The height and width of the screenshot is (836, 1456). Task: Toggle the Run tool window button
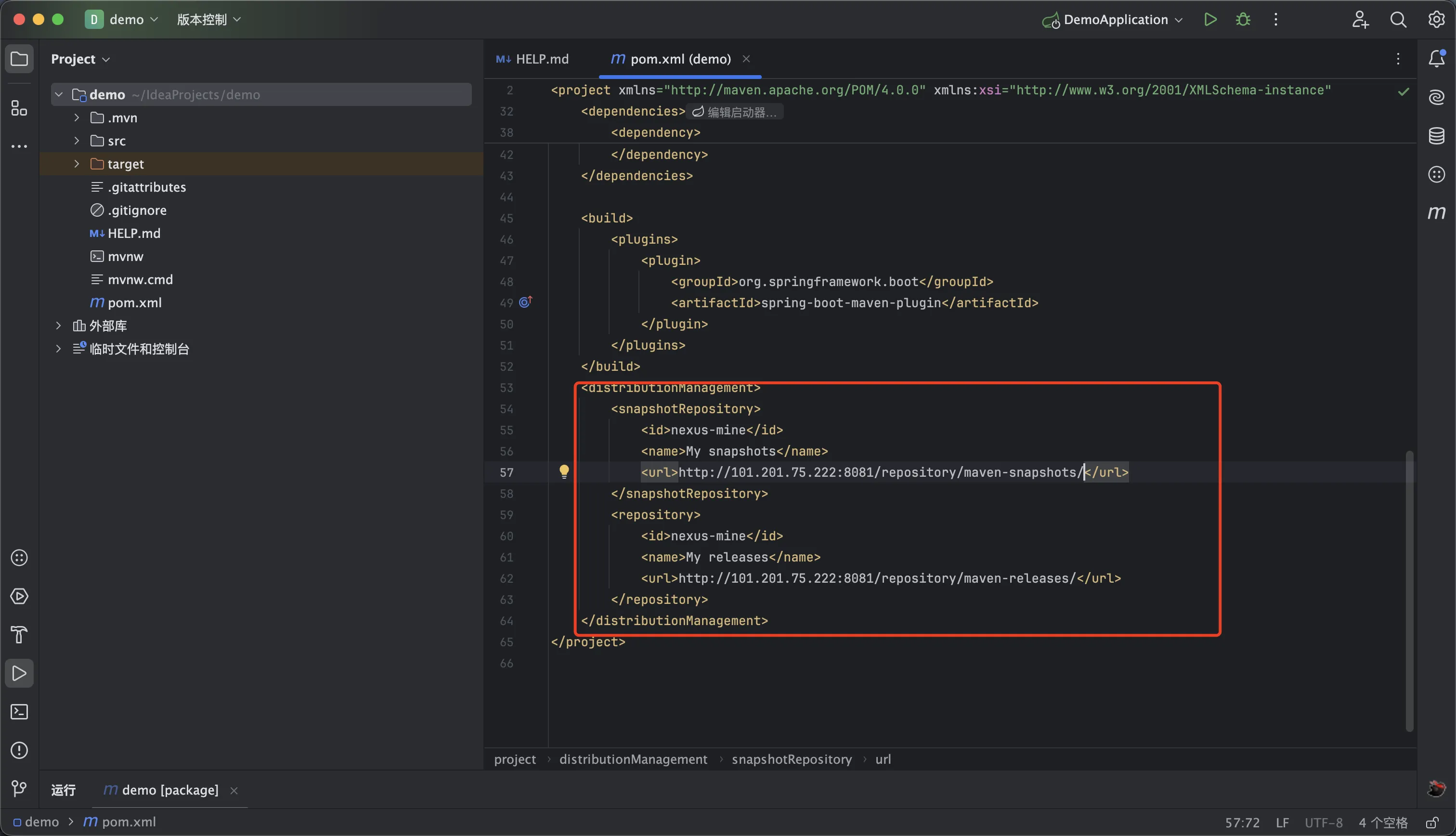(x=20, y=674)
